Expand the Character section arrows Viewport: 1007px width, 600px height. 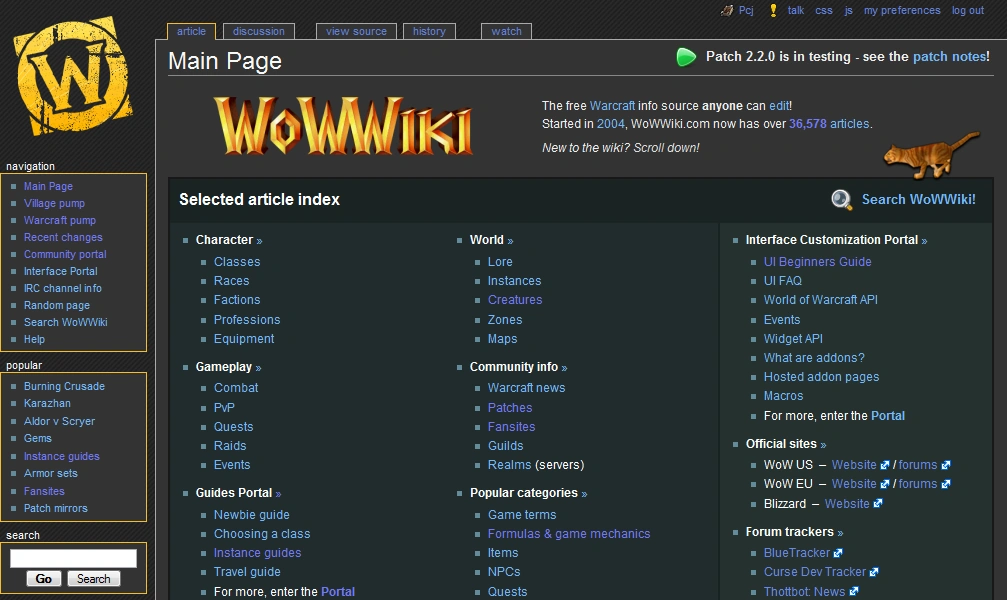point(259,242)
